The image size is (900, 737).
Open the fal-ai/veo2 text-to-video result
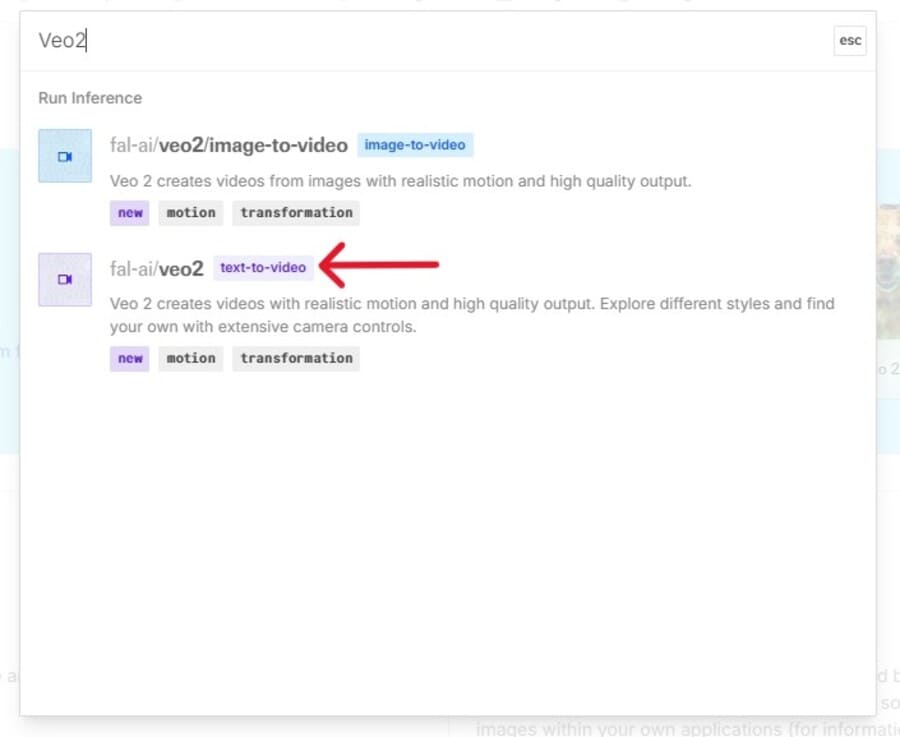click(x=157, y=269)
